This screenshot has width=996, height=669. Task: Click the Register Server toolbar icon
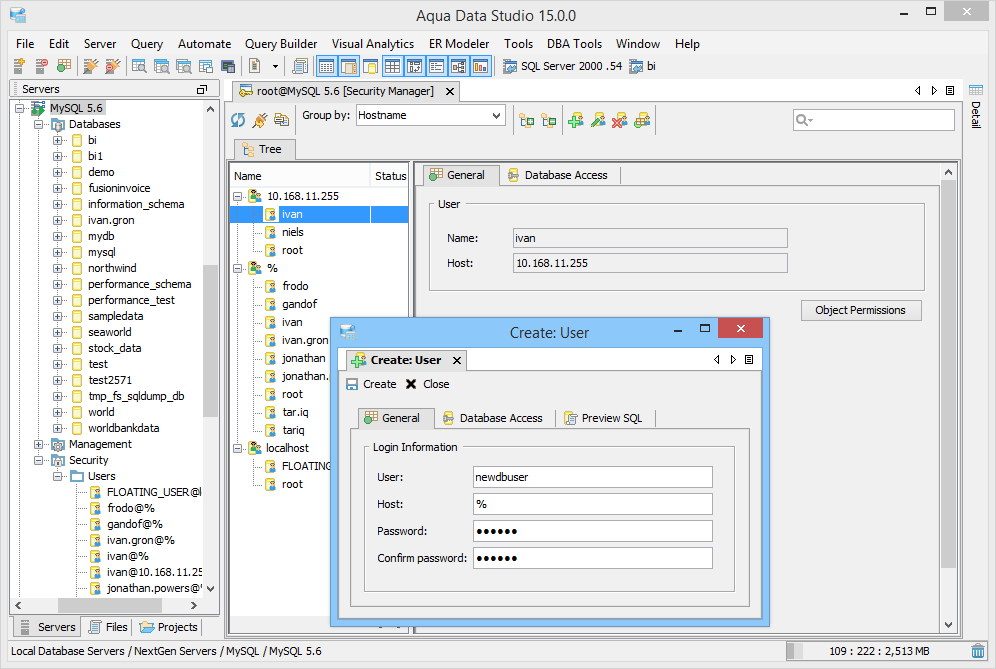[19, 65]
